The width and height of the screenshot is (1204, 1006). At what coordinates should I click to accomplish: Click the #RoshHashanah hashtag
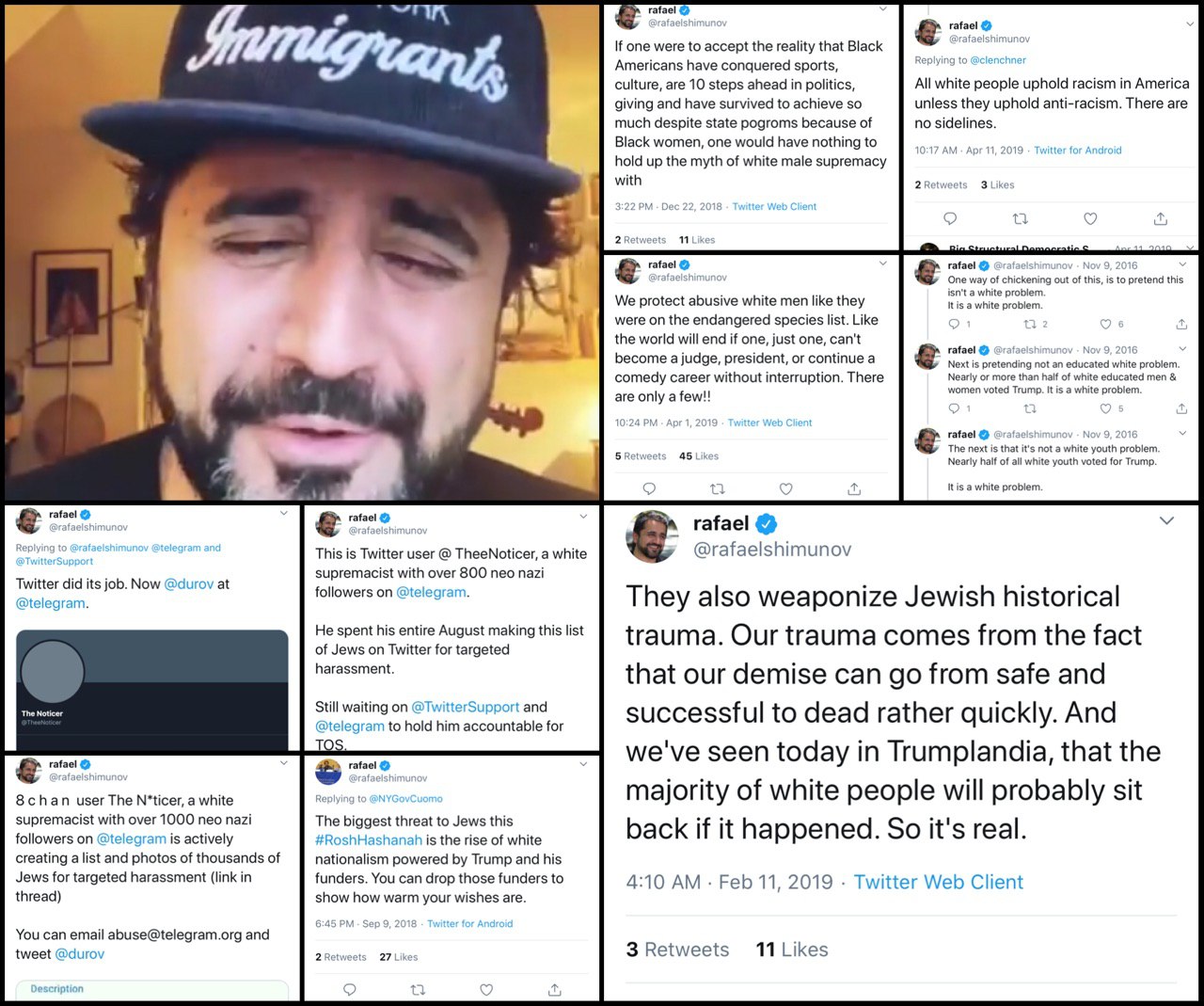tap(369, 840)
